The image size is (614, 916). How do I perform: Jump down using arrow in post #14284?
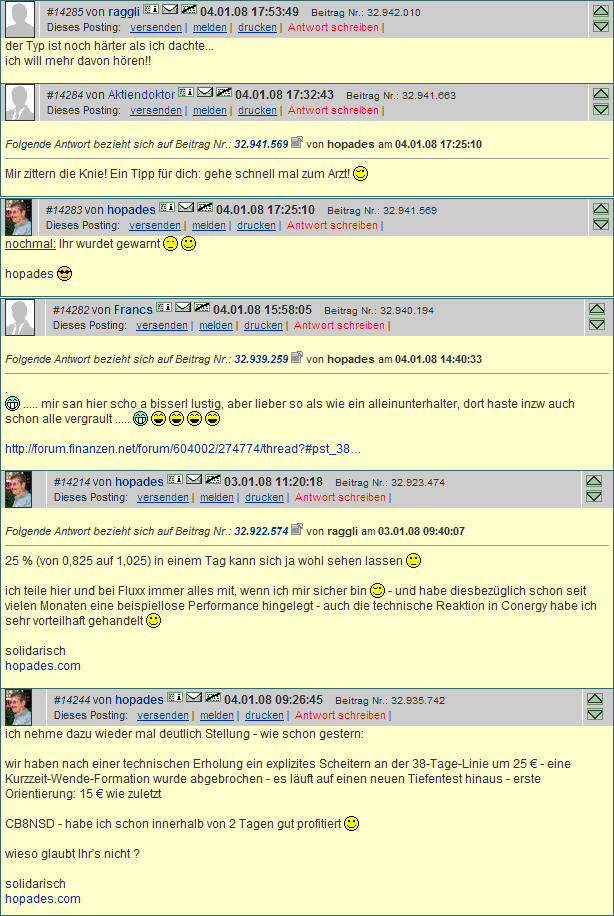[601, 109]
